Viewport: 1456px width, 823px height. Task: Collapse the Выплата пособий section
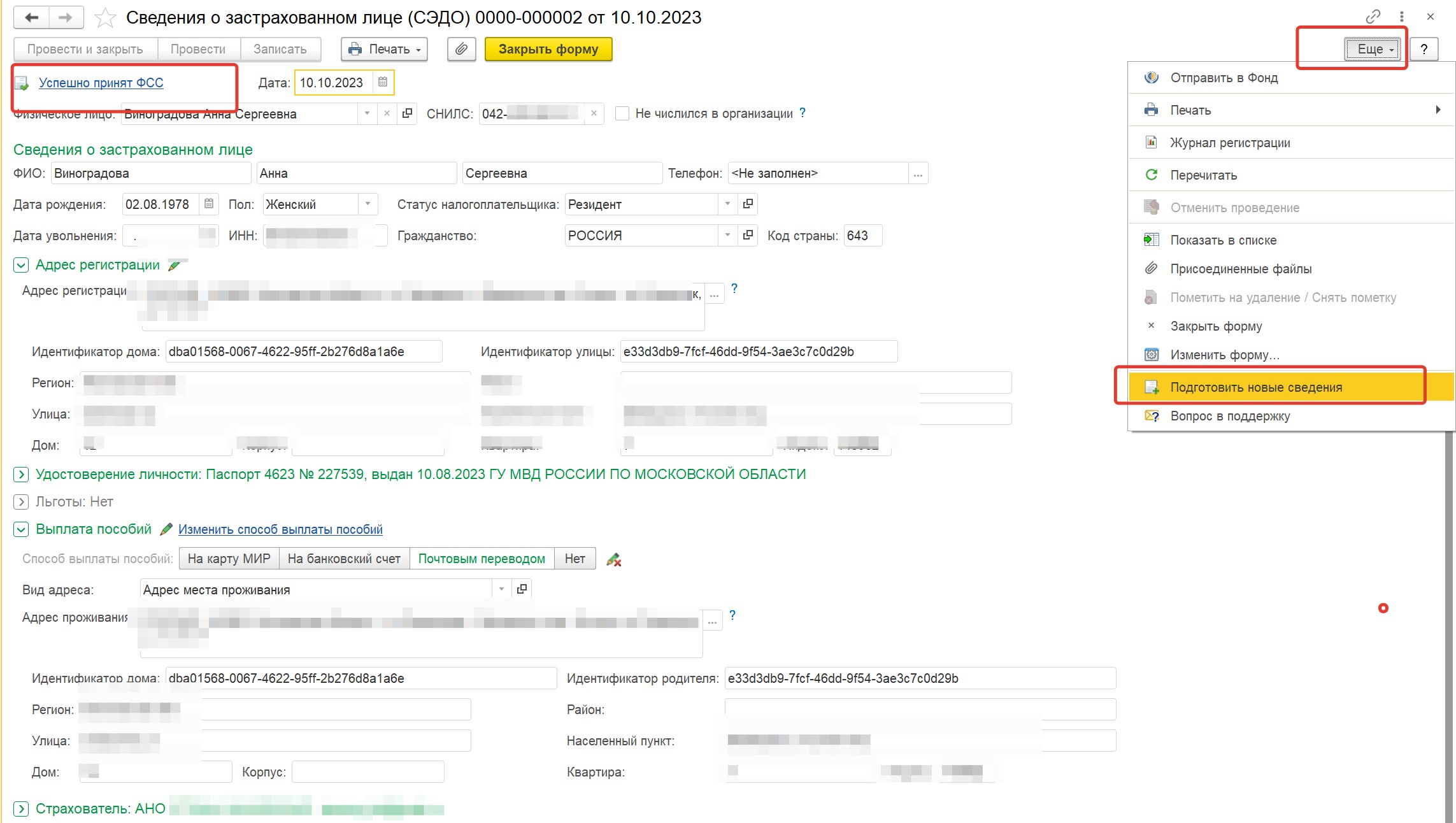(x=20, y=529)
